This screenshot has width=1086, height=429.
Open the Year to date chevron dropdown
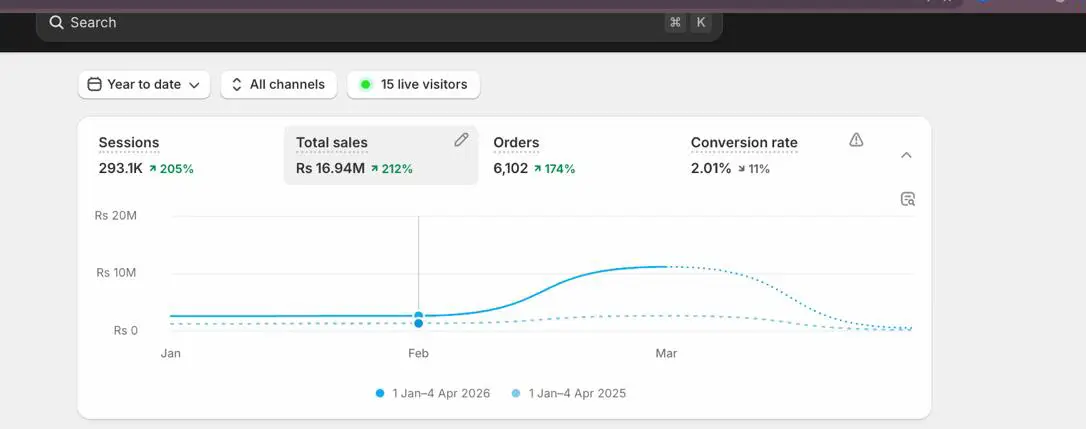tap(195, 85)
